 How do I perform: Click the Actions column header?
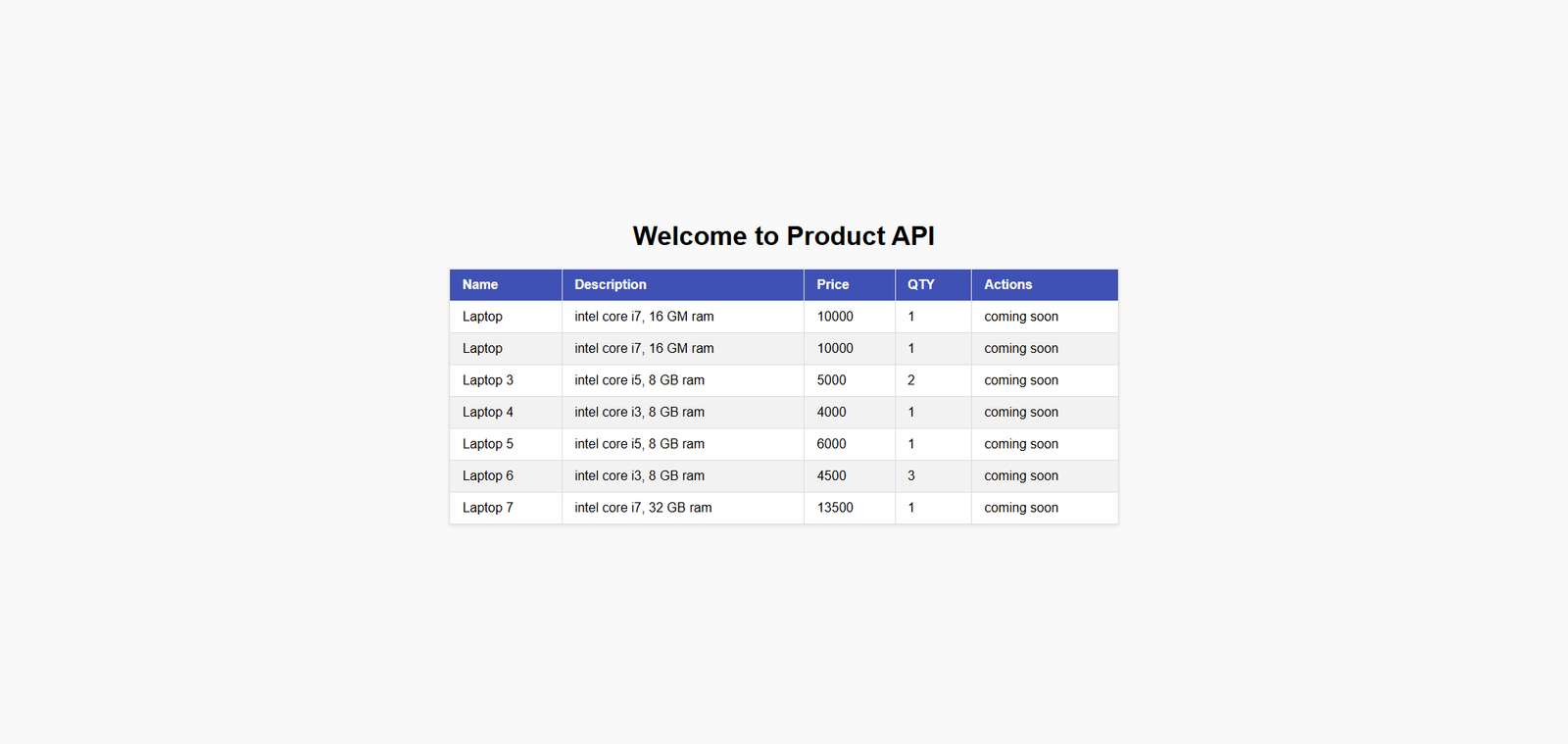click(1008, 285)
